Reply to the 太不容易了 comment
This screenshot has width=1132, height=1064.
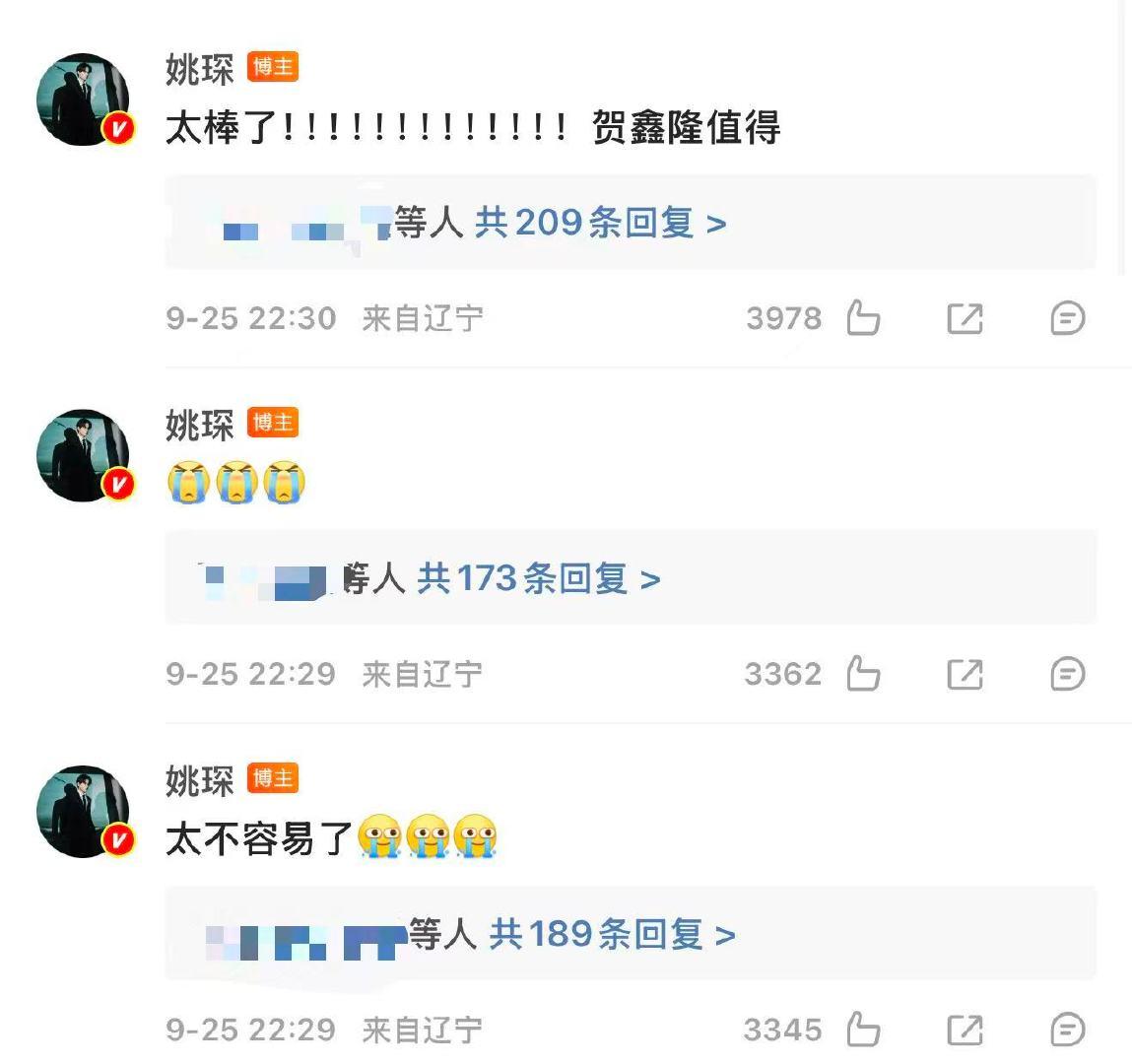(x=1068, y=1031)
